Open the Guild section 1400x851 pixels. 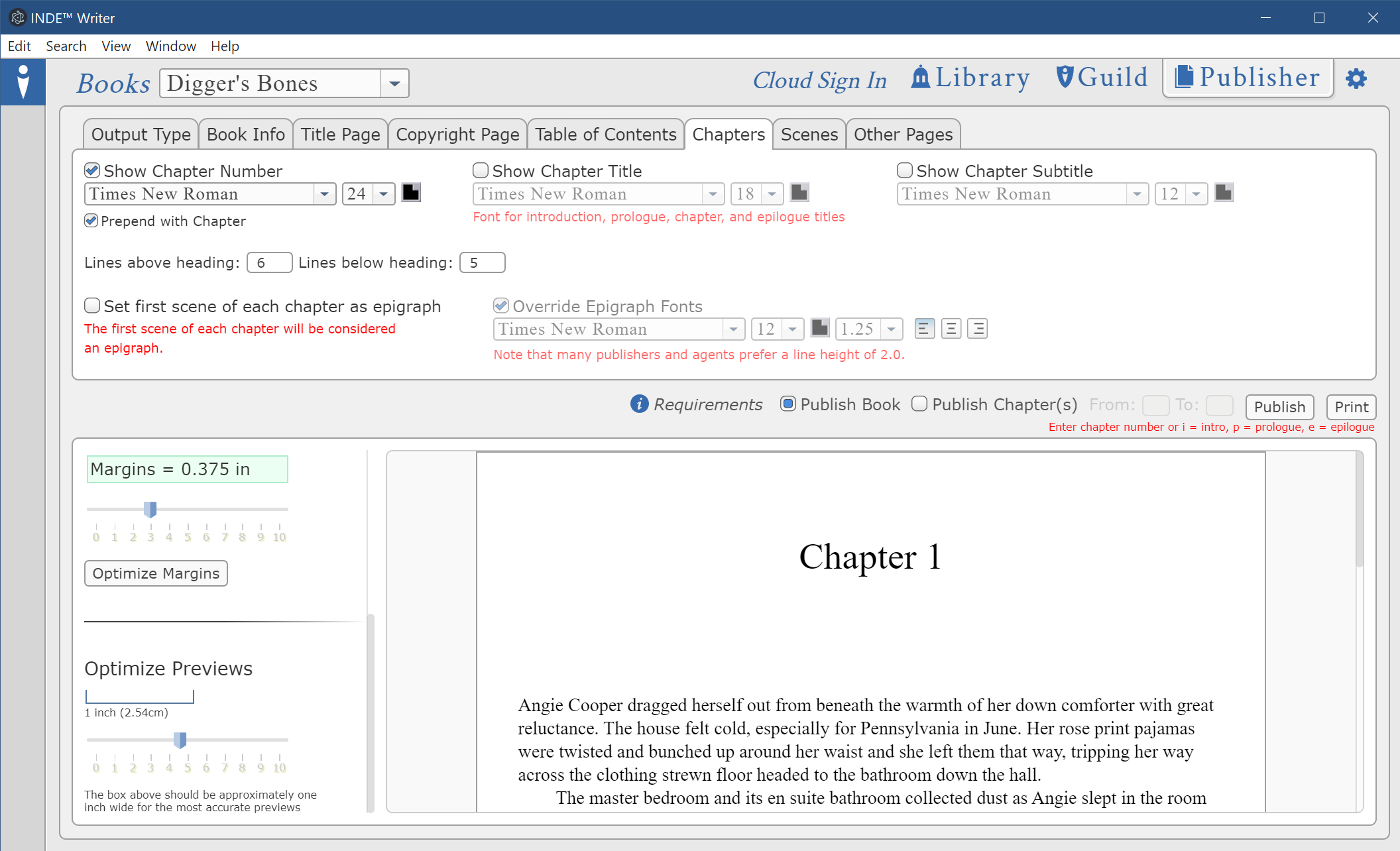1102,78
